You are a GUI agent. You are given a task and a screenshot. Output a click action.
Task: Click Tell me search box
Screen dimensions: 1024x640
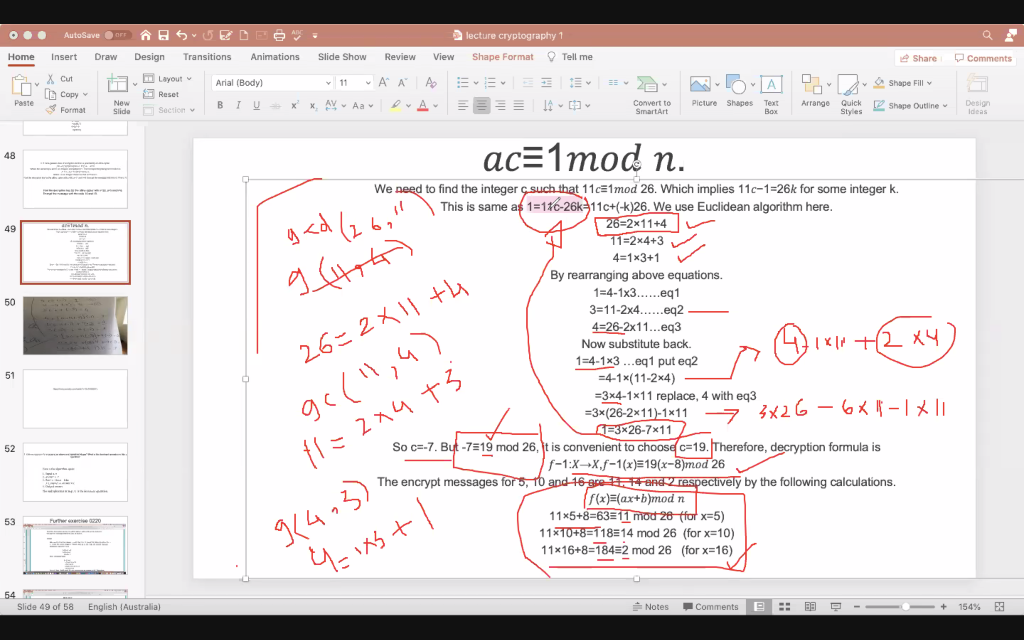(x=570, y=57)
